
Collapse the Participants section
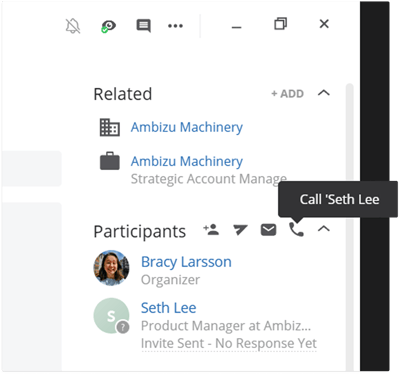pos(324,229)
